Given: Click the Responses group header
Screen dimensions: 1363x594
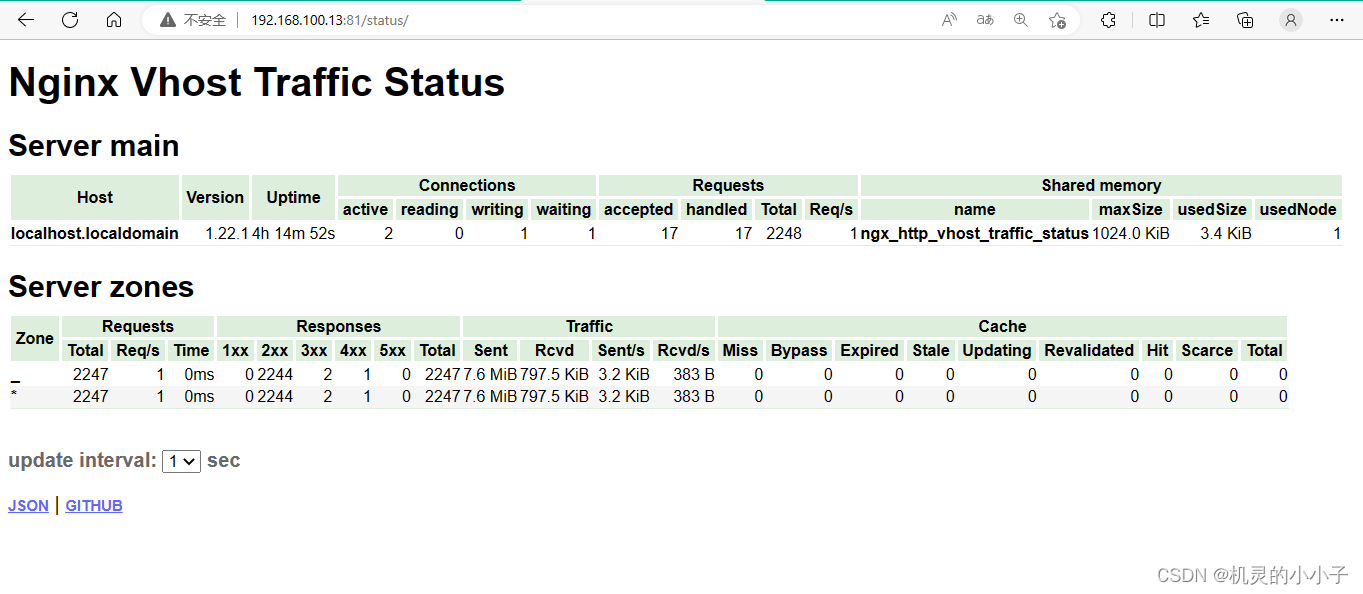Looking at the screenshot, I should (x=338, y=326).
